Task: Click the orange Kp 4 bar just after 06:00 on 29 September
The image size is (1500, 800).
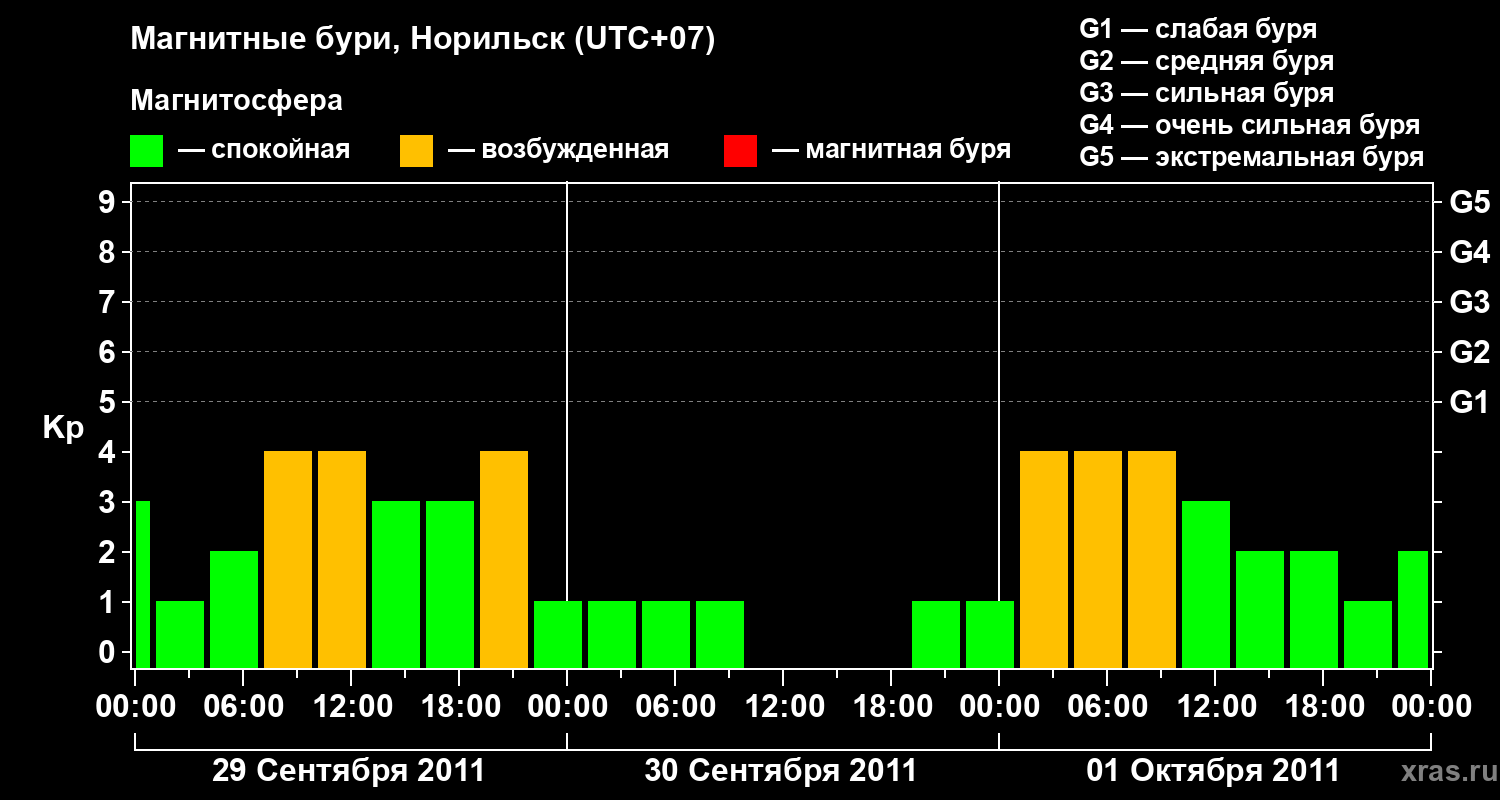Action: 288,559
